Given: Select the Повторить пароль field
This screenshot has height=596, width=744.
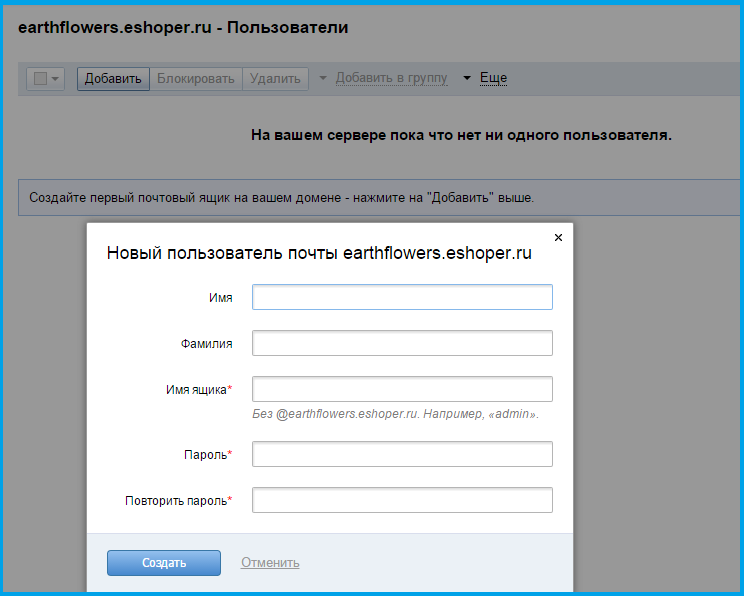Looking at the screenshot, I should coord(402,500).
